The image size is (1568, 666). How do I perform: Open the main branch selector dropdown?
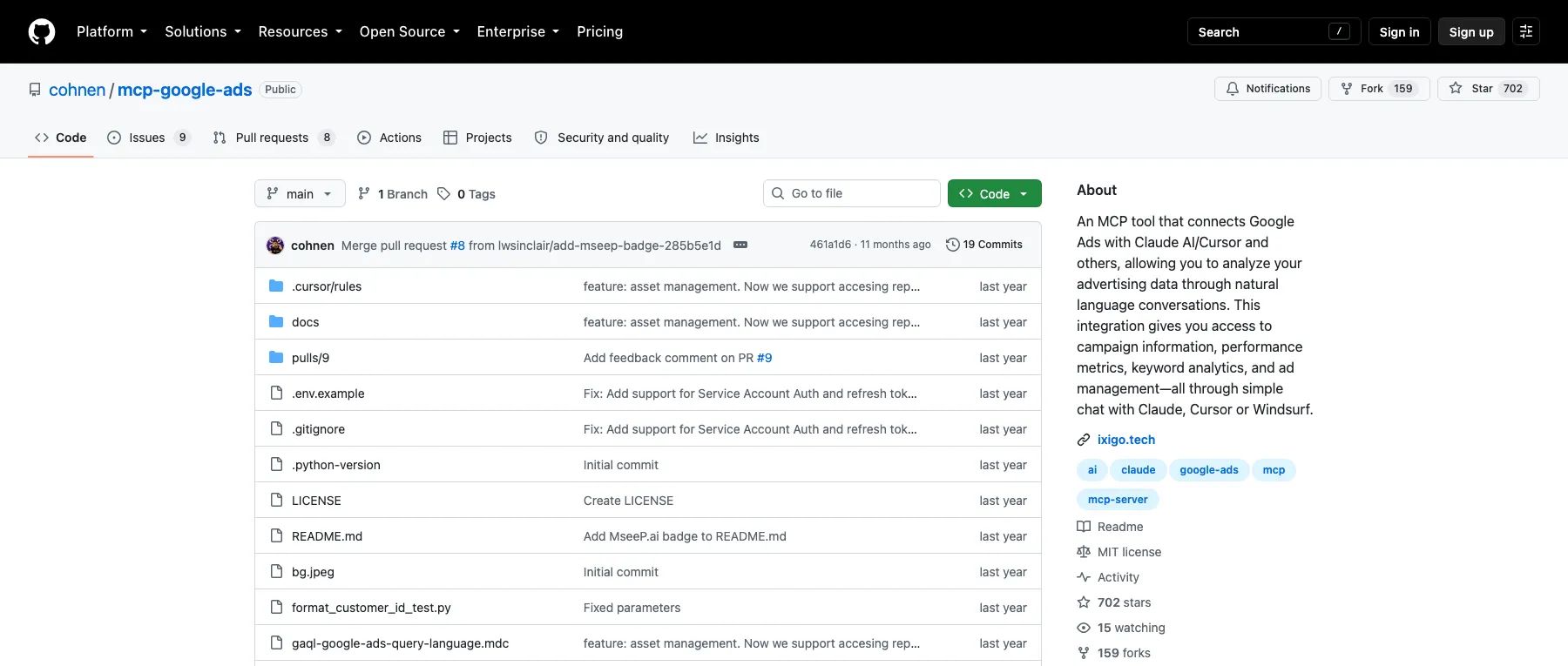(x=300, y=193)
